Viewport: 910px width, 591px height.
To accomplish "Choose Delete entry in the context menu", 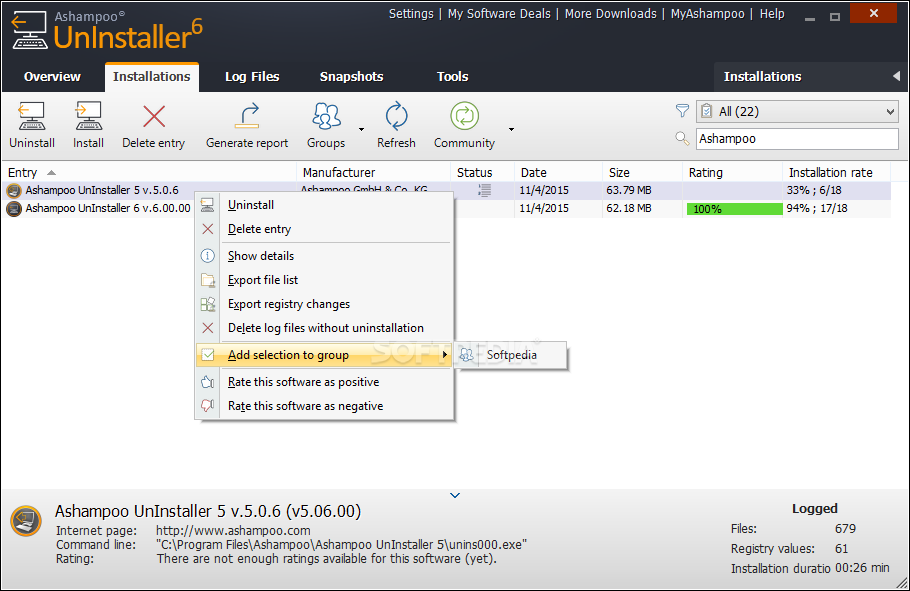I will pyautogui.click(x=324, y=229).
